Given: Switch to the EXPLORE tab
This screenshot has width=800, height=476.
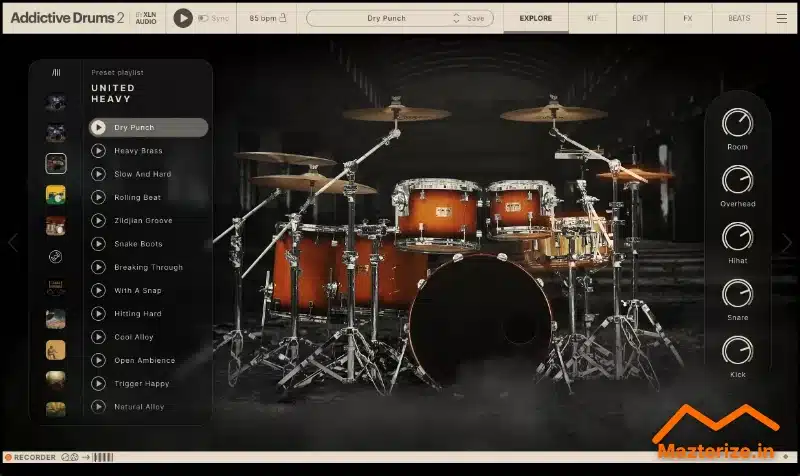Looking at the screenshot, I should (x=536, y=18).
